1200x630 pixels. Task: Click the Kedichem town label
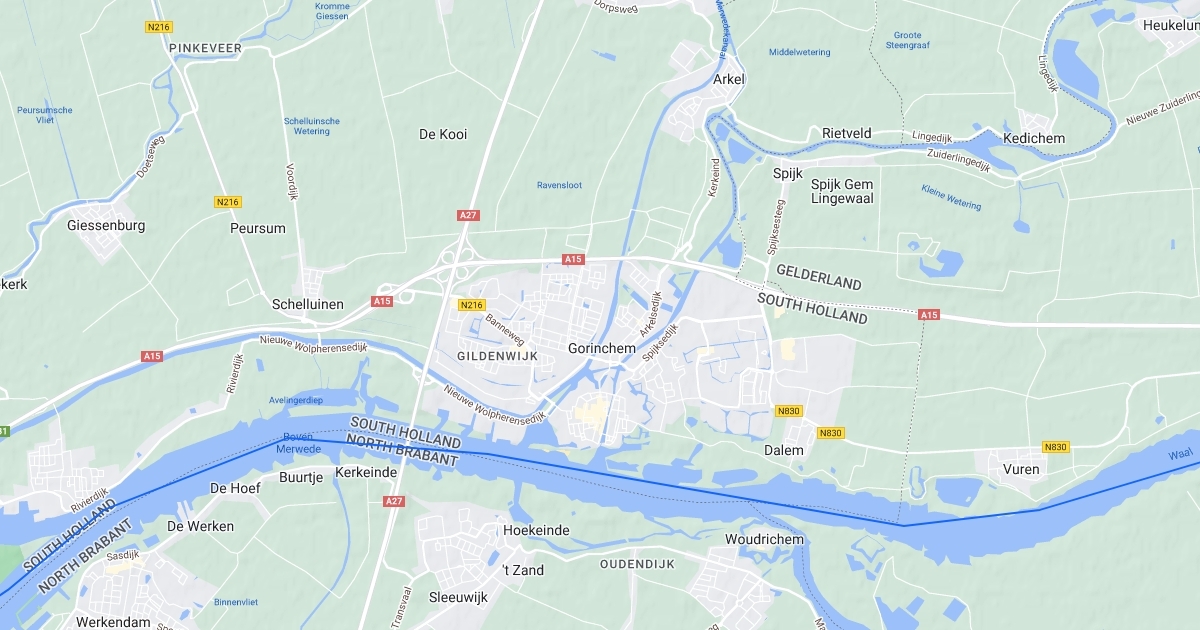tap(1034, 138)
